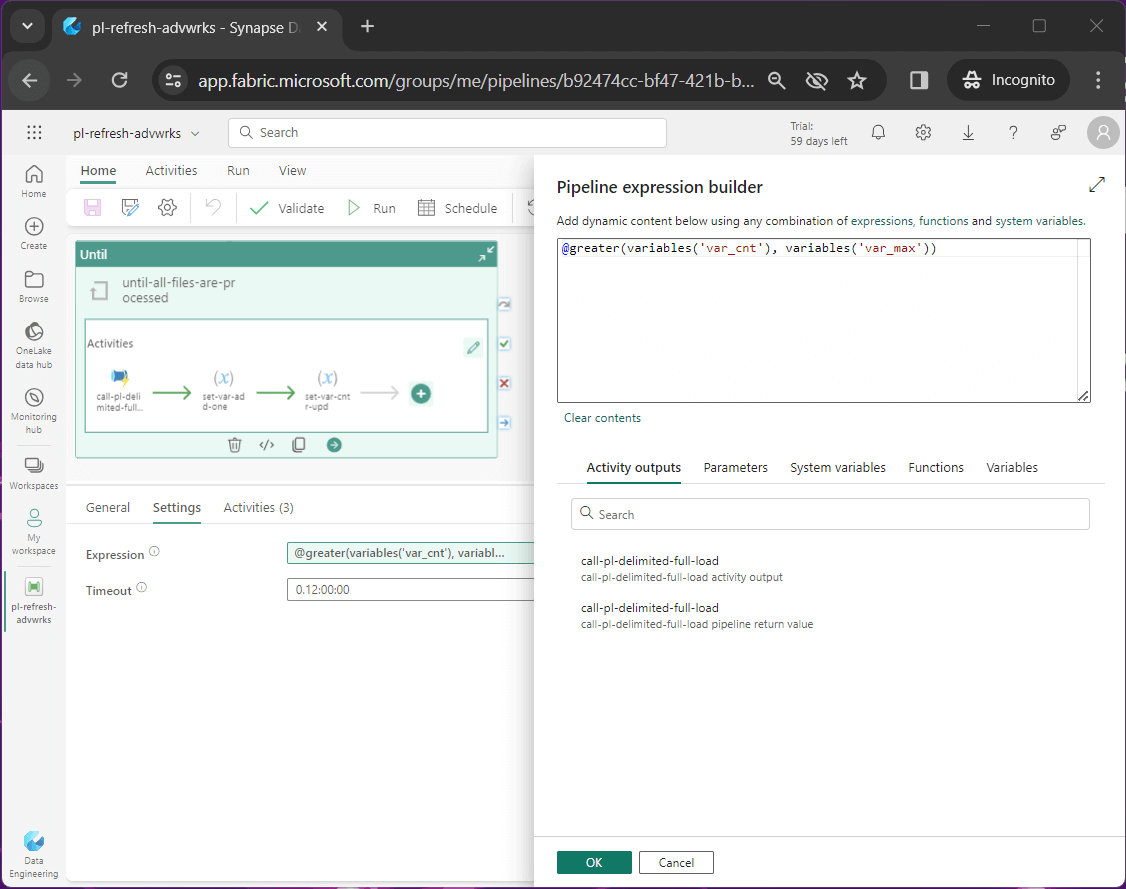Open the Monitoring hub in the sidebar
Image resolution: width=1126 pixels, height=889 pixels.
point(33,408)
